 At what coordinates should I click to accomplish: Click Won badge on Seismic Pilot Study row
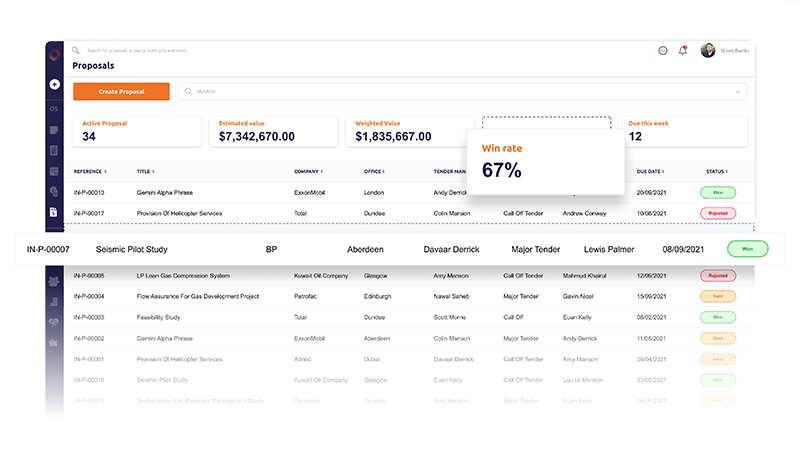tap(747, 249)
